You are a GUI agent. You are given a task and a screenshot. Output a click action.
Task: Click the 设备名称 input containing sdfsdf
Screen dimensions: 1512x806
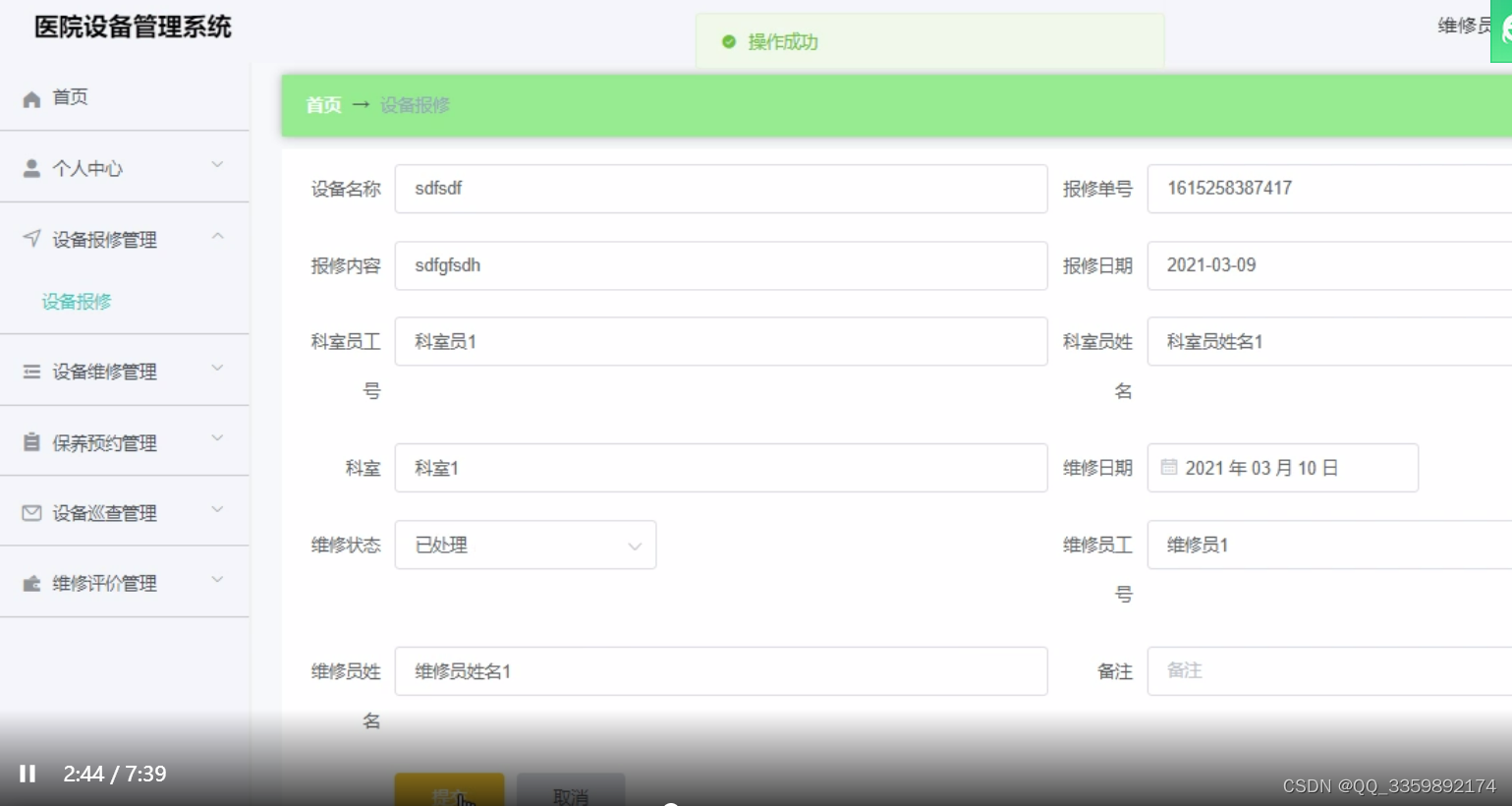click(x=721, y=189)
